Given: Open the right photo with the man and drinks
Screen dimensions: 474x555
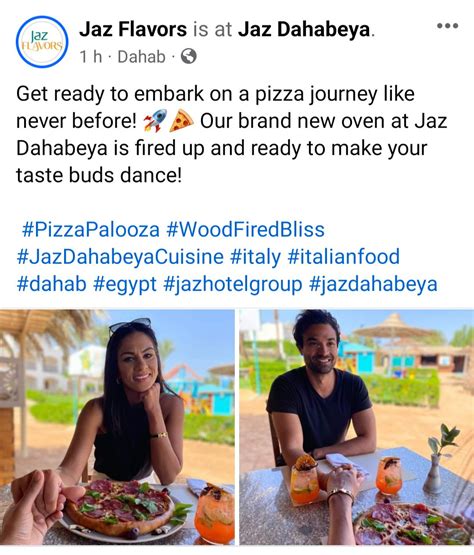Looking at the screenshot, I should click(357, 427).
